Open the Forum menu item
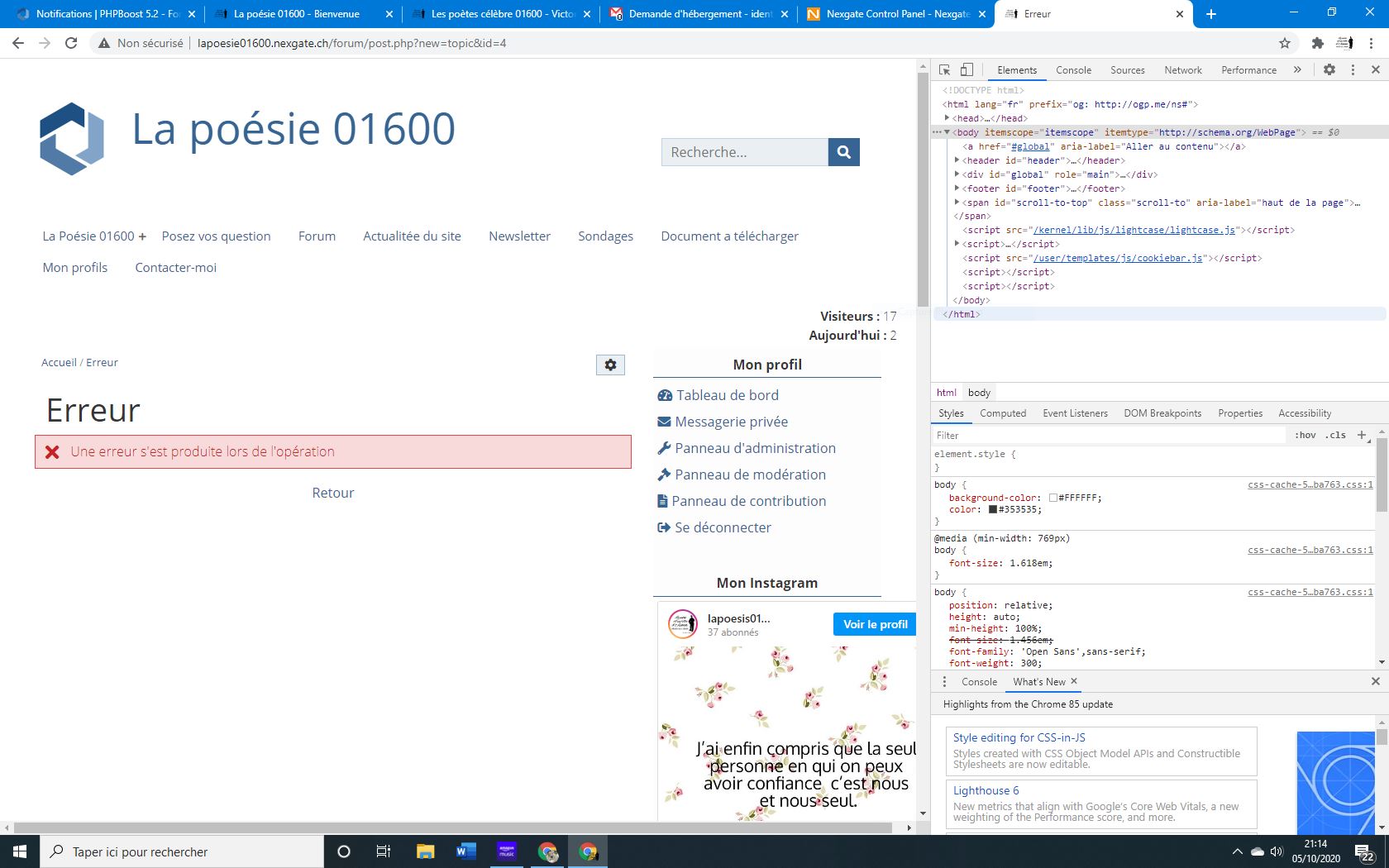The height and width of the screenshot is (868, 1389). pos(316,236)
